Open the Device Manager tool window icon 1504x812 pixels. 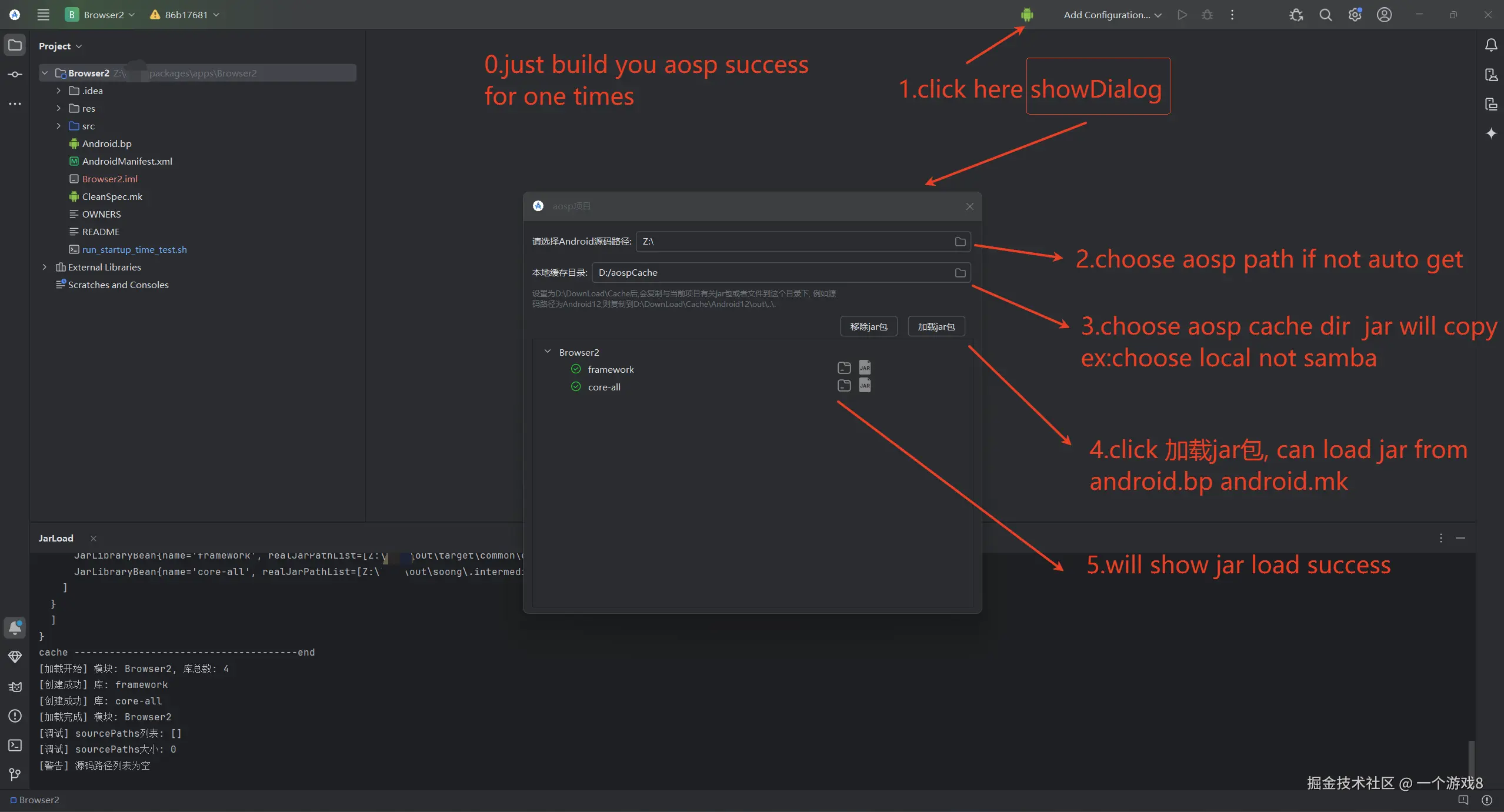tap(1491, 75)
